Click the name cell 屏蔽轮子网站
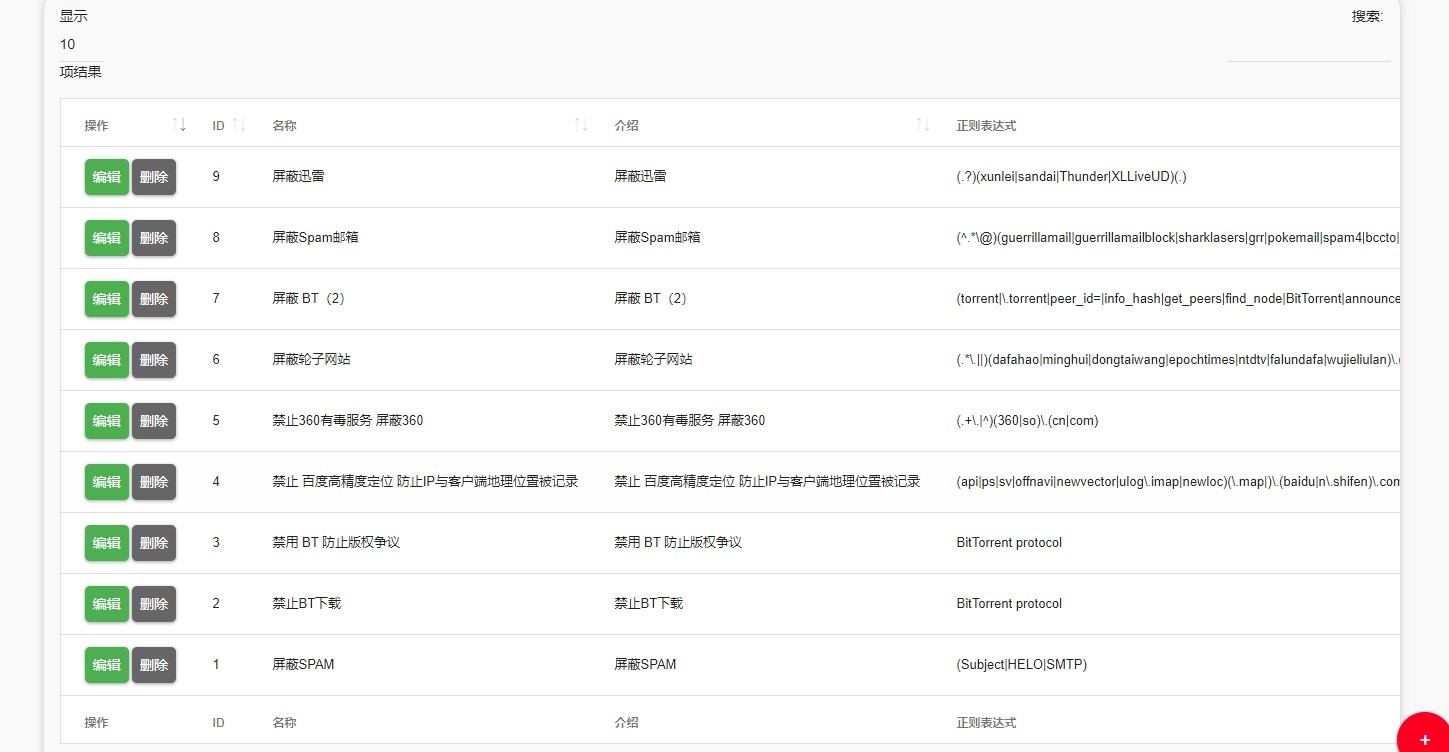The image size is (1449, 752). pyautogui.click(x=311, y=359)
